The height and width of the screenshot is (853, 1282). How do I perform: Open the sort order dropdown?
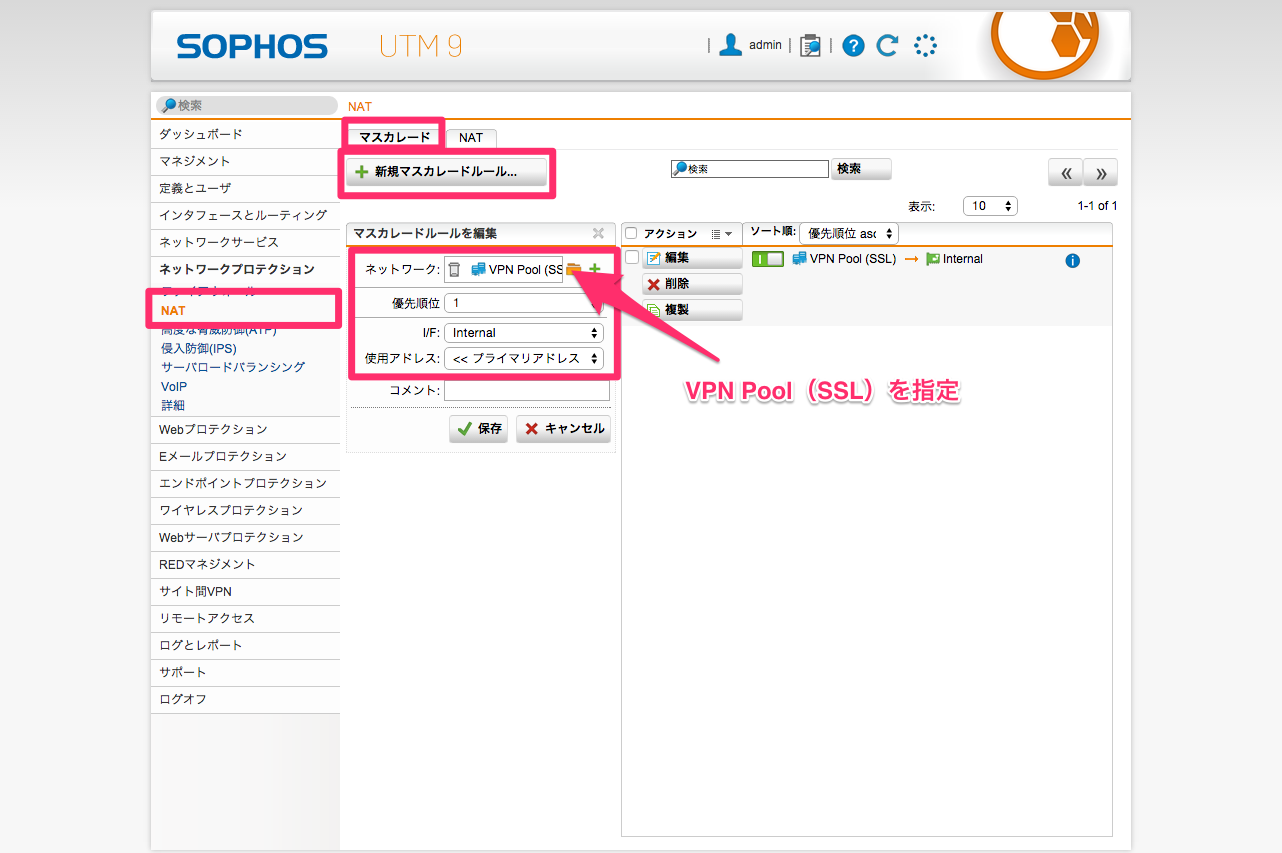pos(849,233)
